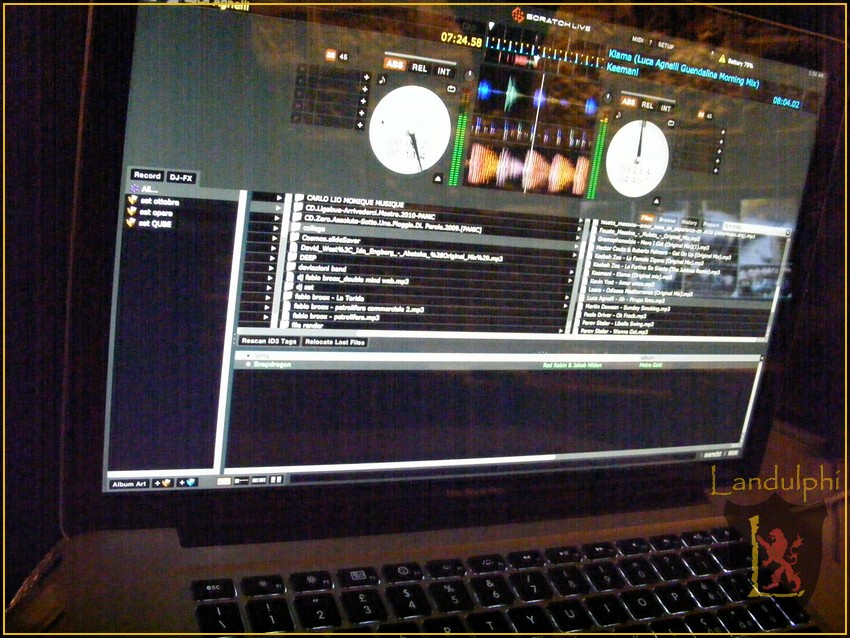Image resolution: width=850 pixels, height=638 pixels.
Task: Add new smart crate with blue icon
Action: (x=188, y=482)
